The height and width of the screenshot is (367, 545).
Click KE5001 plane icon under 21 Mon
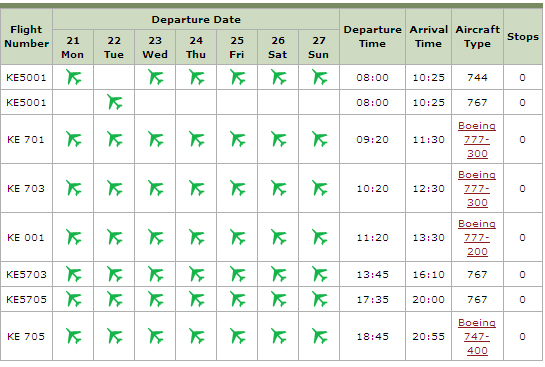click(74, 77)
